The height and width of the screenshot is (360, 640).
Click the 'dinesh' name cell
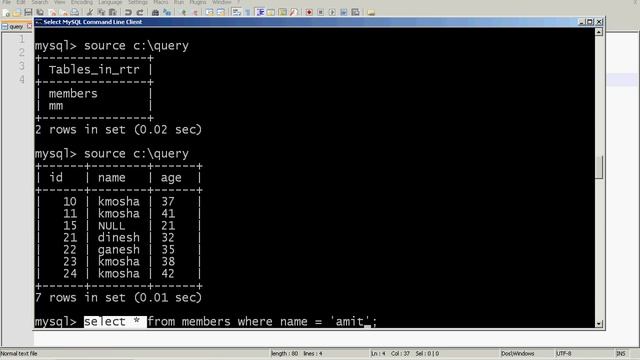[118, 238]
